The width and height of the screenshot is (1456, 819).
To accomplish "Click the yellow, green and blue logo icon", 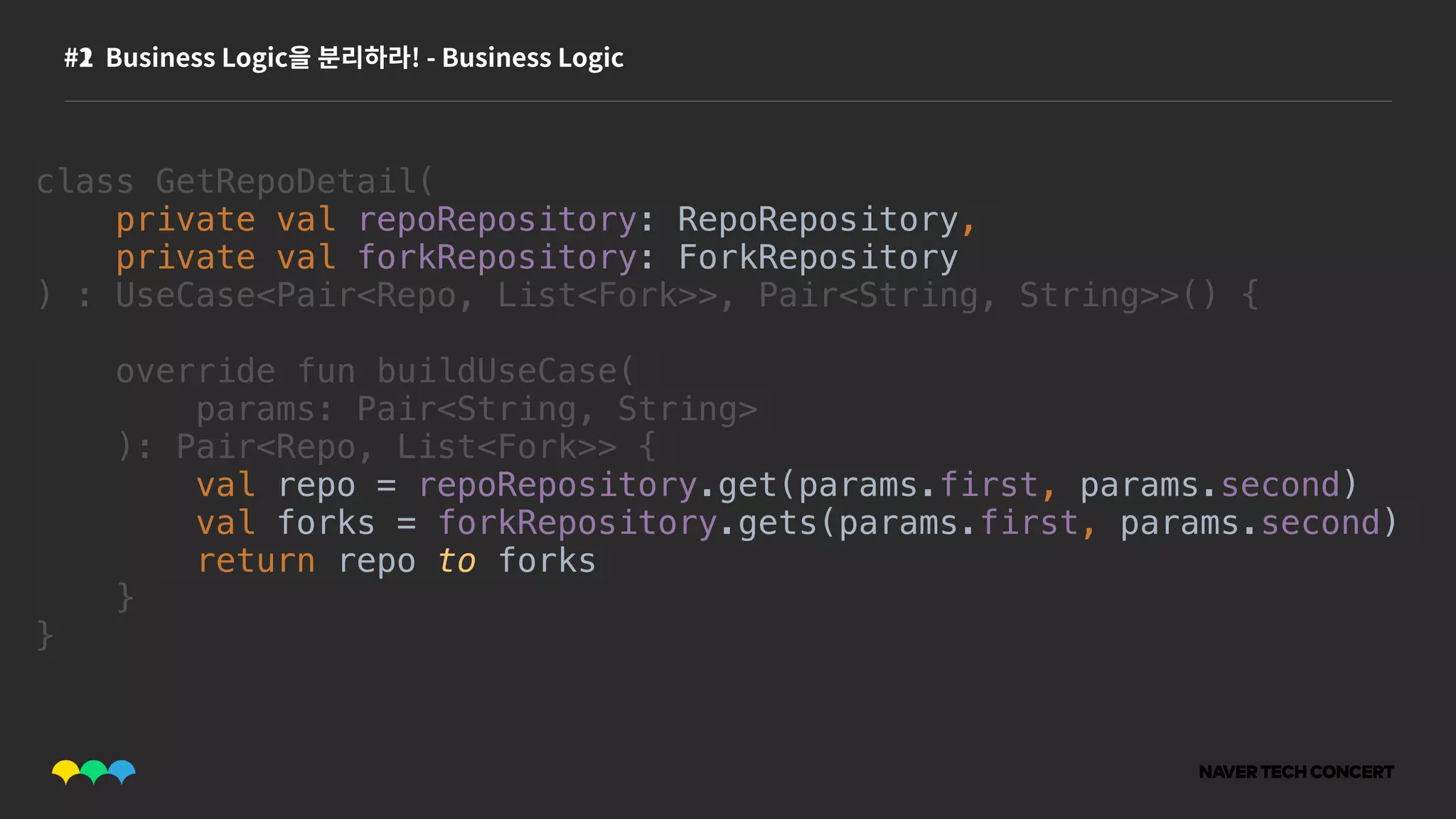I will tap(94, 772).
